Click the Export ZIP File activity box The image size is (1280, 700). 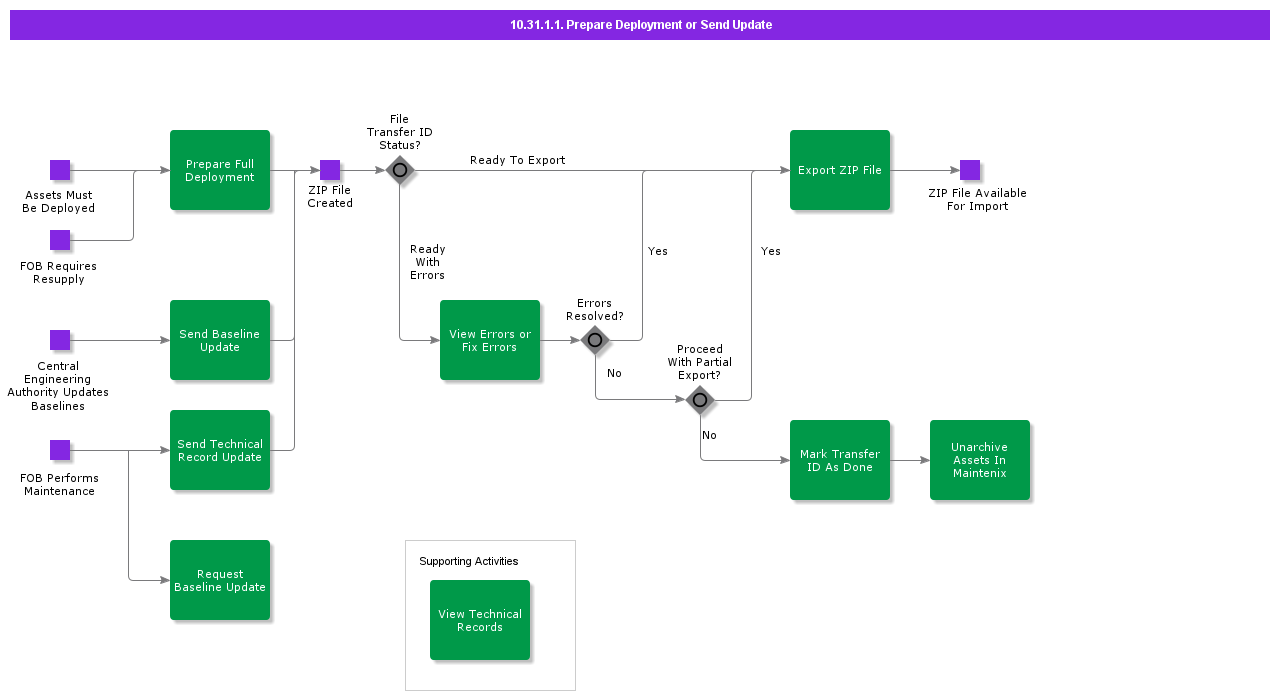pos(840,170)
